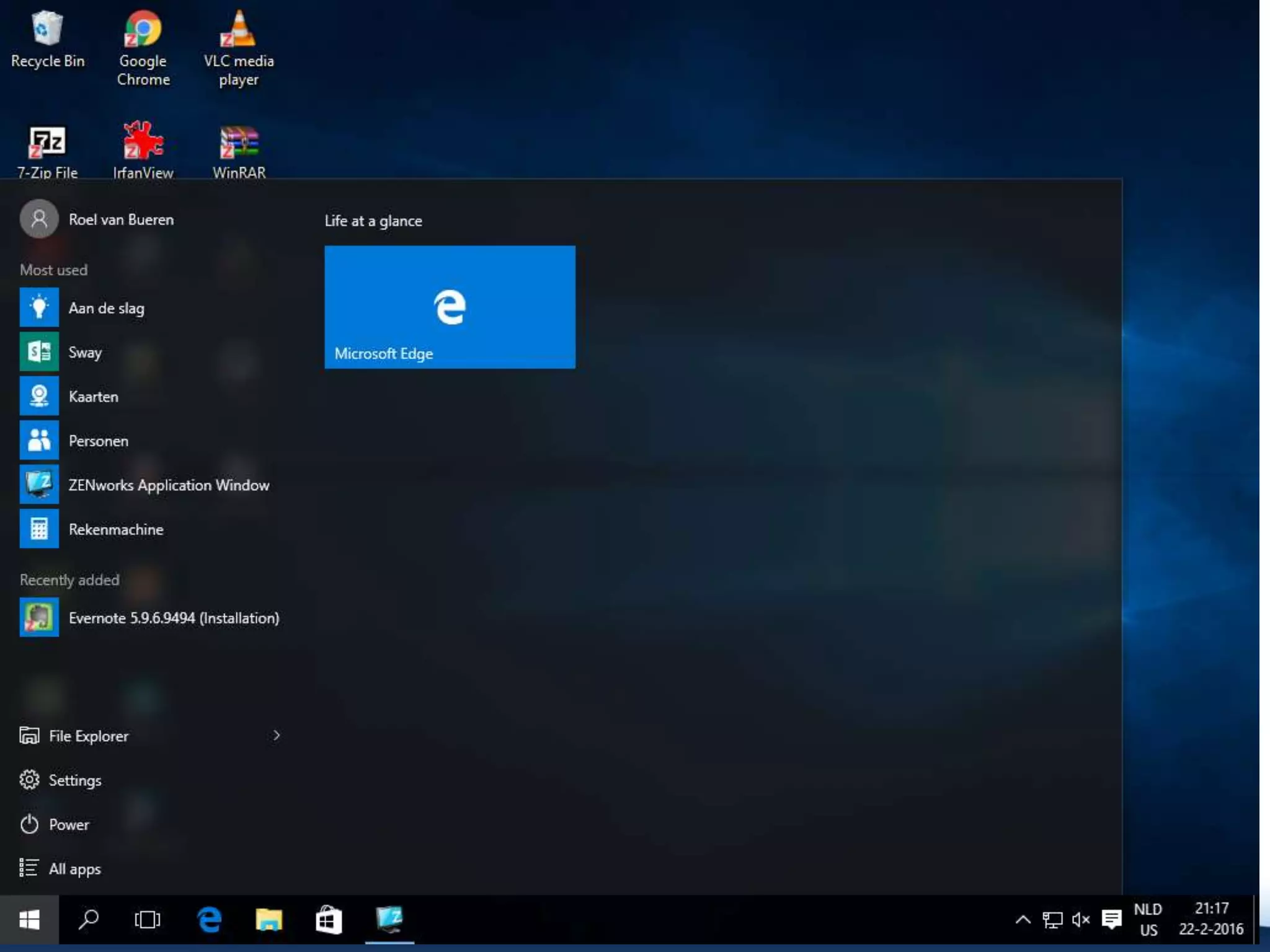The width and height of the screenshot is (1270, 952).
Task: Open the Action Center notifications icon
Action: pos(1111,920)
